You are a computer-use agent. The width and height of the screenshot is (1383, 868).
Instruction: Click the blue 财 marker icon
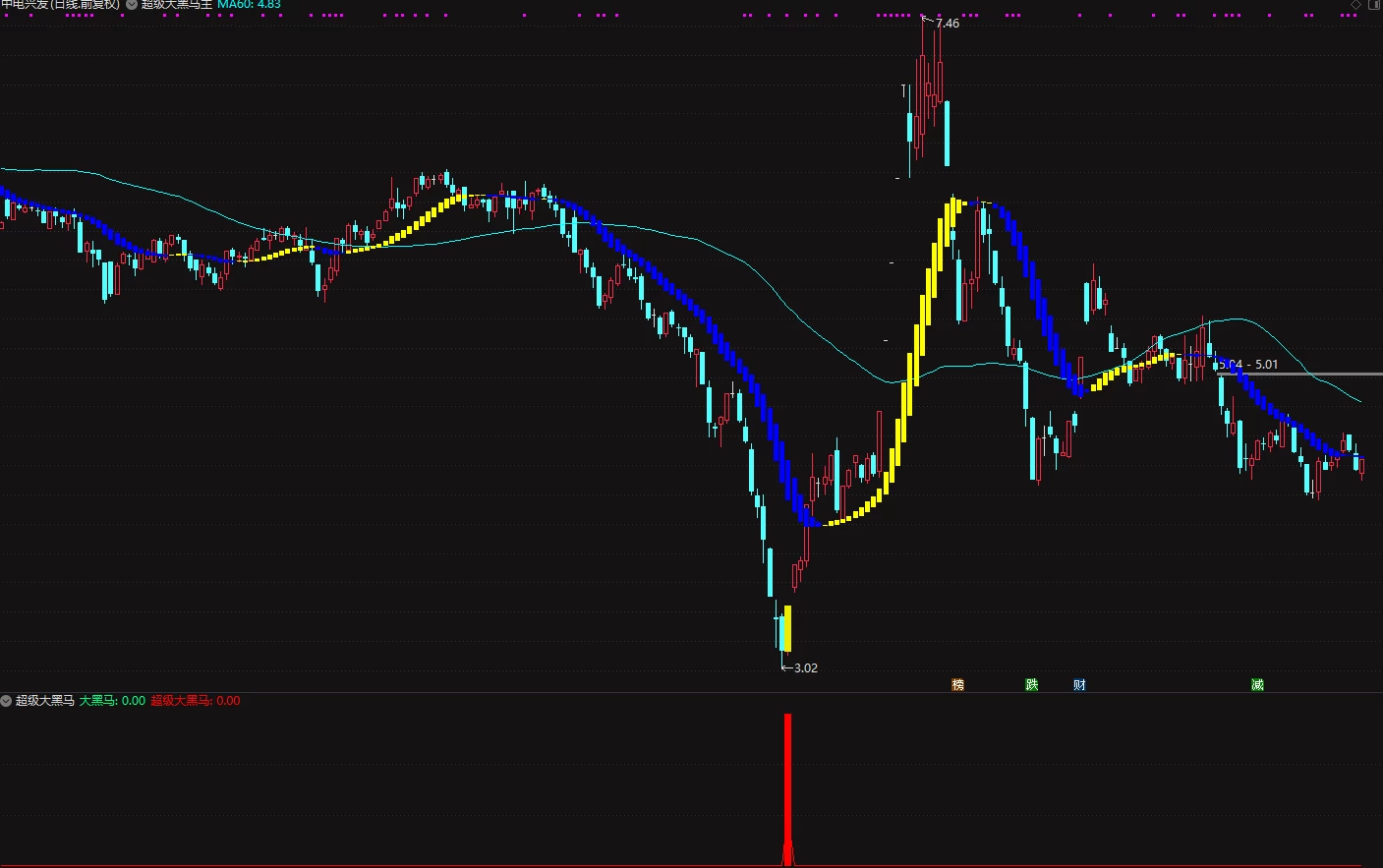point(1079,685)
